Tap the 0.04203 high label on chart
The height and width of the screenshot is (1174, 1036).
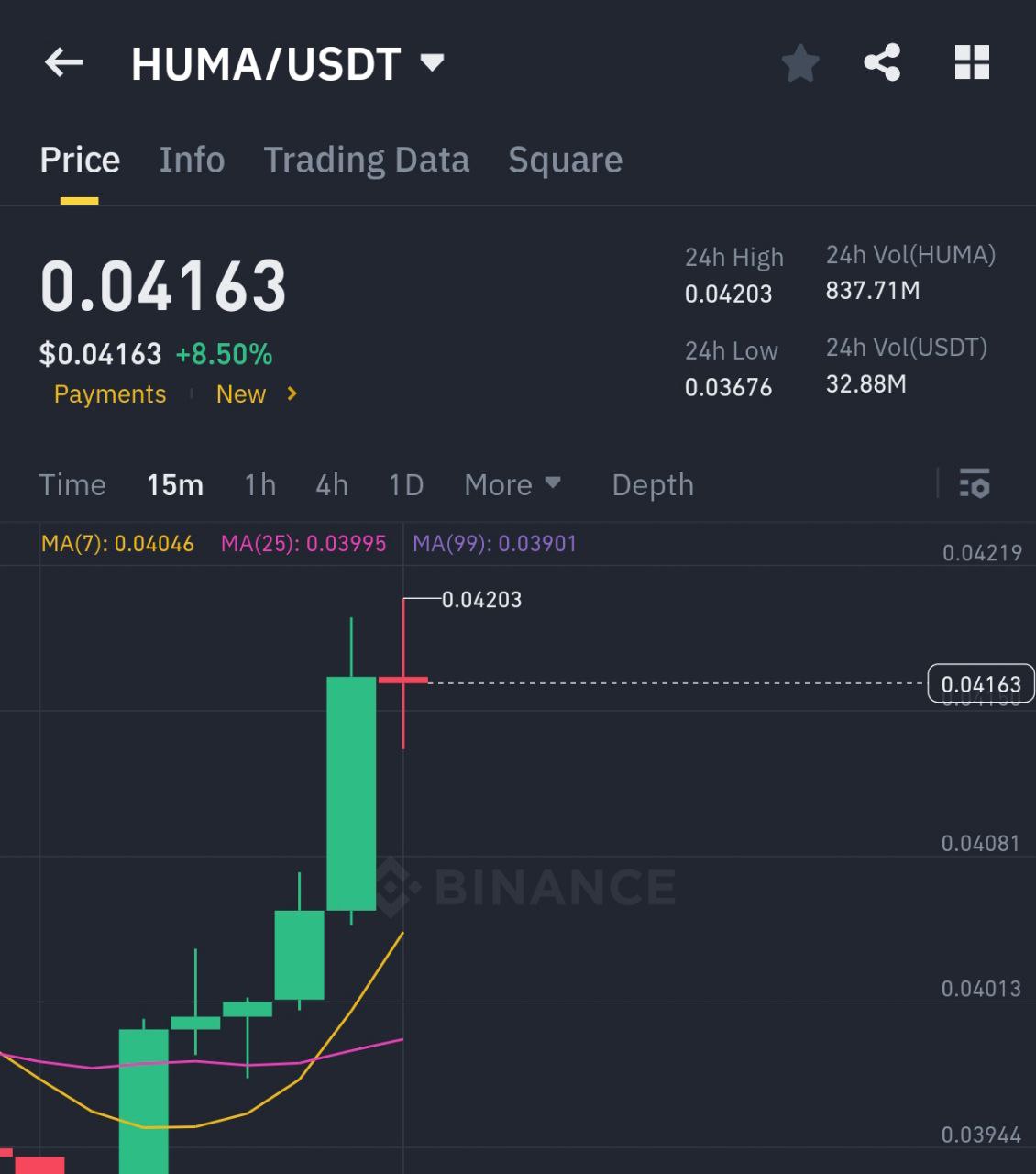(481, 600)
